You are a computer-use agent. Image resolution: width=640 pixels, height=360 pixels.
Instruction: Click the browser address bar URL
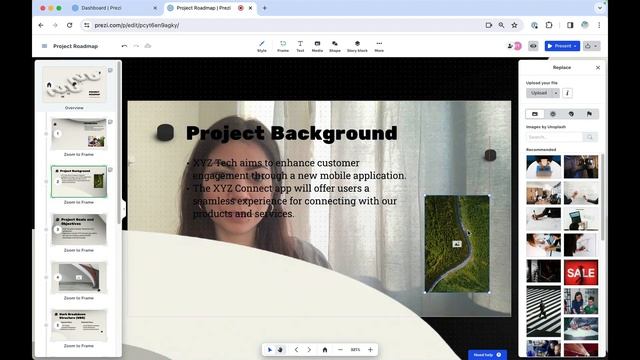click(137, 25)
